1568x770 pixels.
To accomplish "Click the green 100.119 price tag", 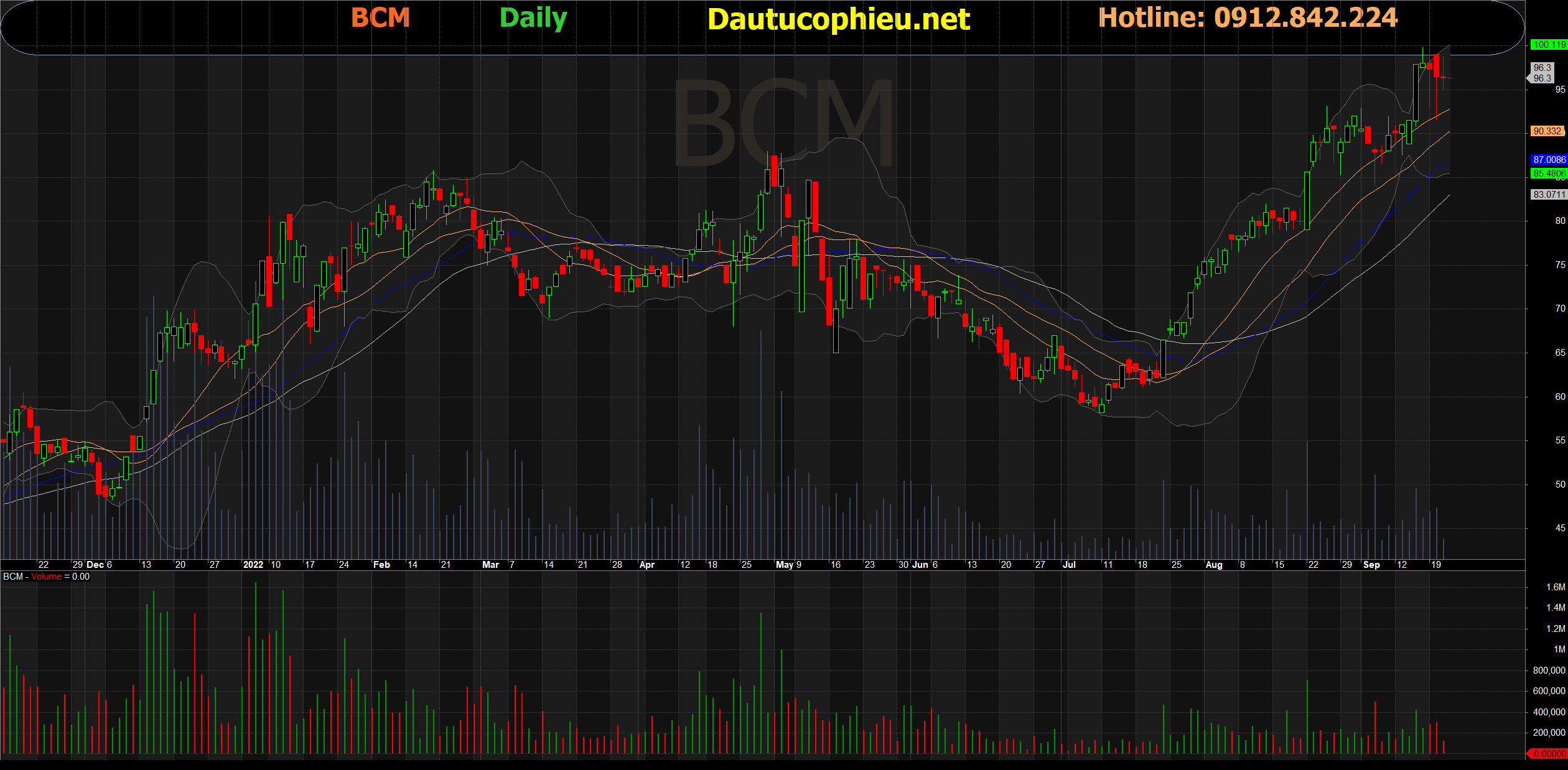I will 1549,45.
